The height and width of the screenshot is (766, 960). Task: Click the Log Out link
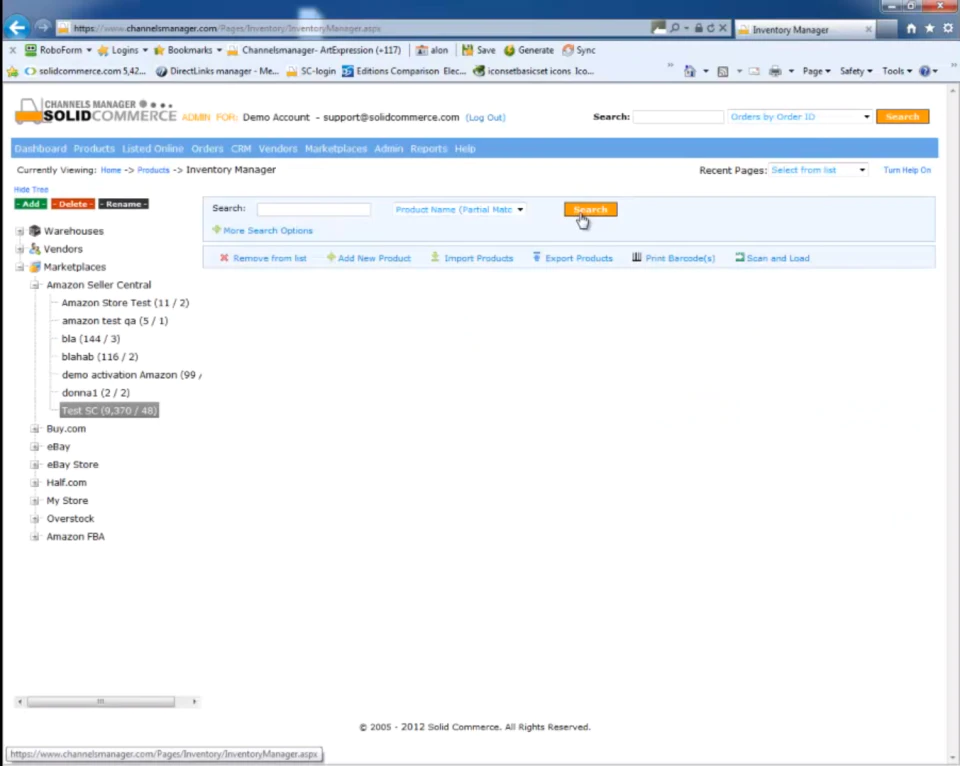click(x=486, y=118)
